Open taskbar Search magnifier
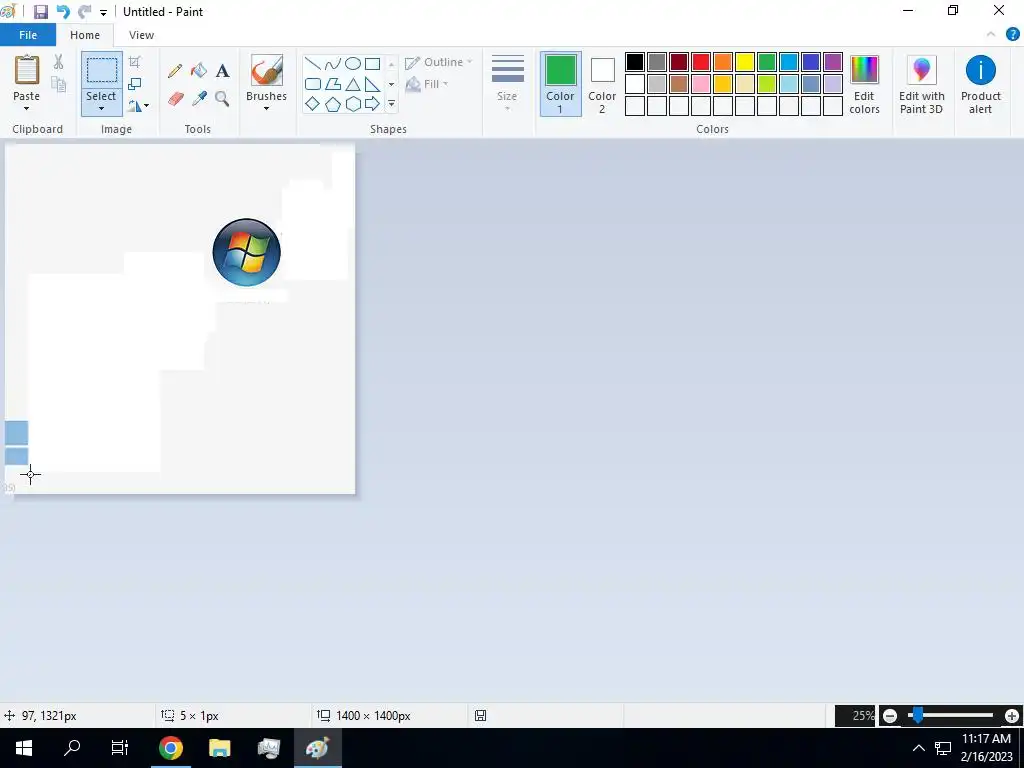 72,748
